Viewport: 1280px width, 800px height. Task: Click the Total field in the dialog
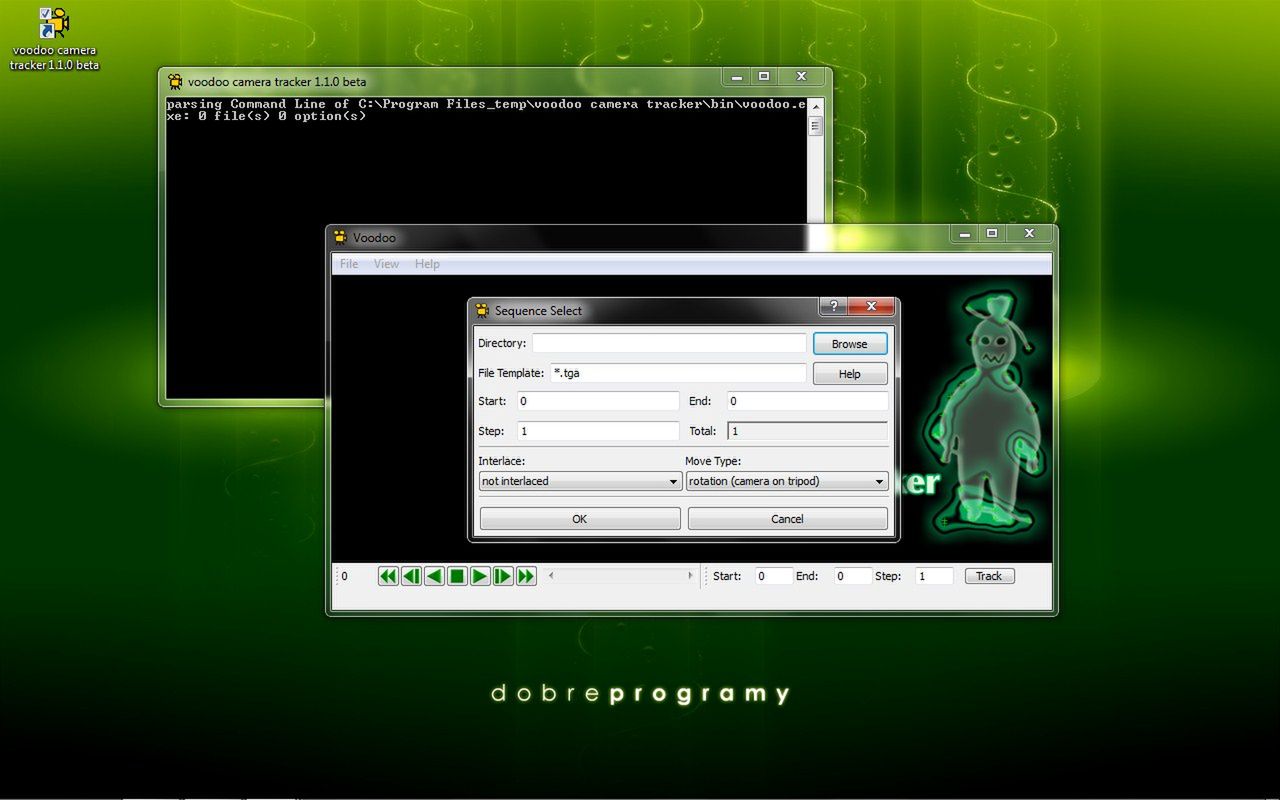point(808,431)
